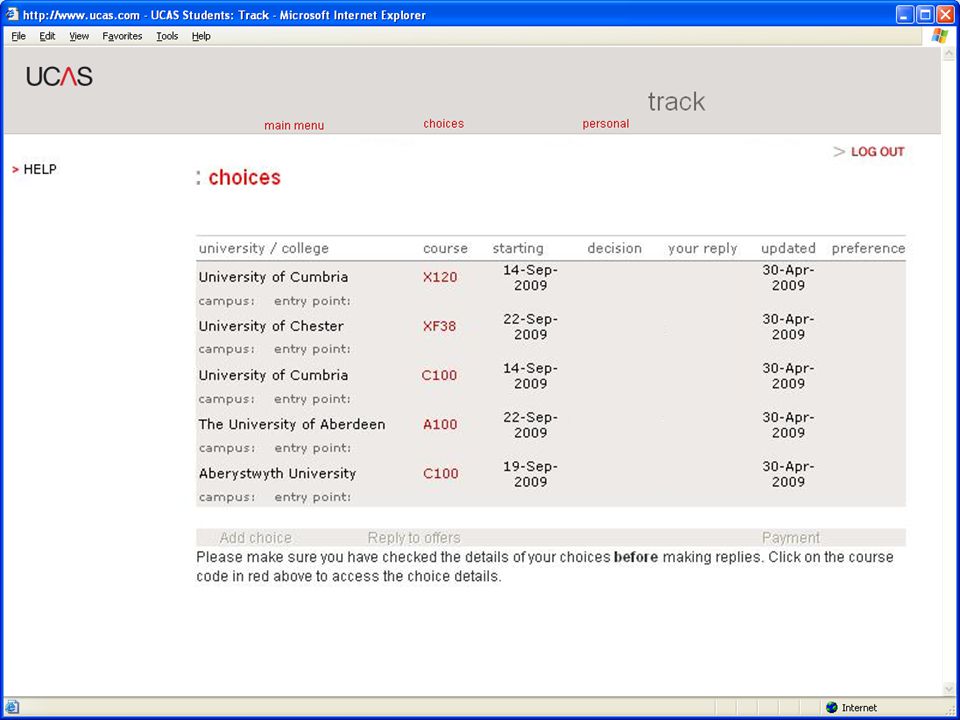The width and height of the screenshot is (960, 720).
Task: Click the Add choice button
Action: [x=255, y=538]
